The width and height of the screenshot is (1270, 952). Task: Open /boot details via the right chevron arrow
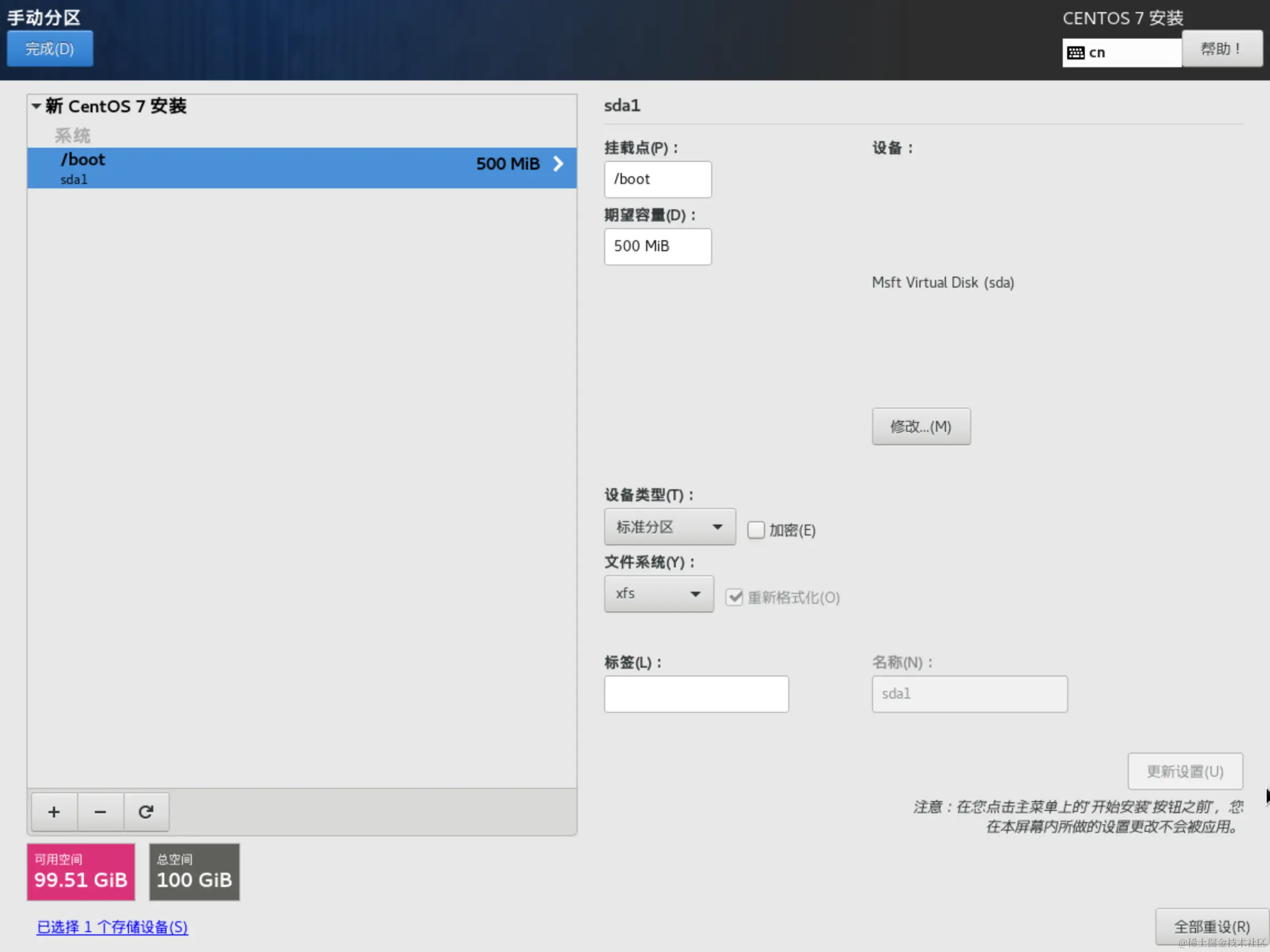[557, 164]
